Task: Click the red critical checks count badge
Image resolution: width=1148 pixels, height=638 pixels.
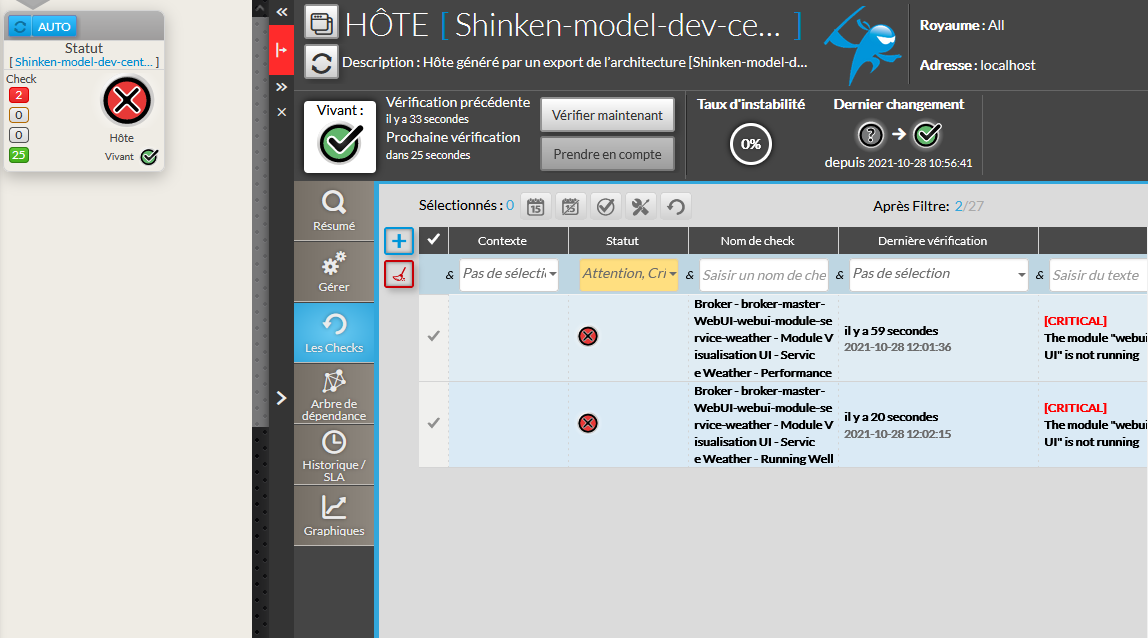Action: 19,95
